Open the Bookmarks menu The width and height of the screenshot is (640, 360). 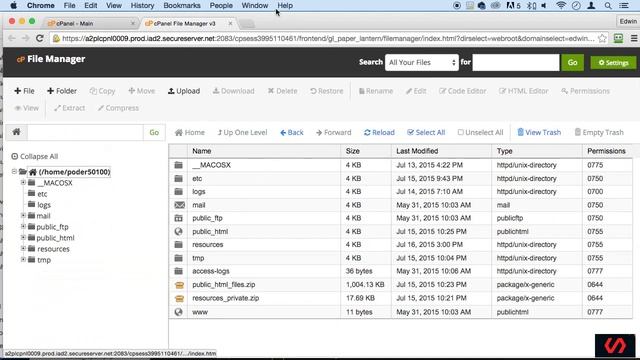[182, 5]
